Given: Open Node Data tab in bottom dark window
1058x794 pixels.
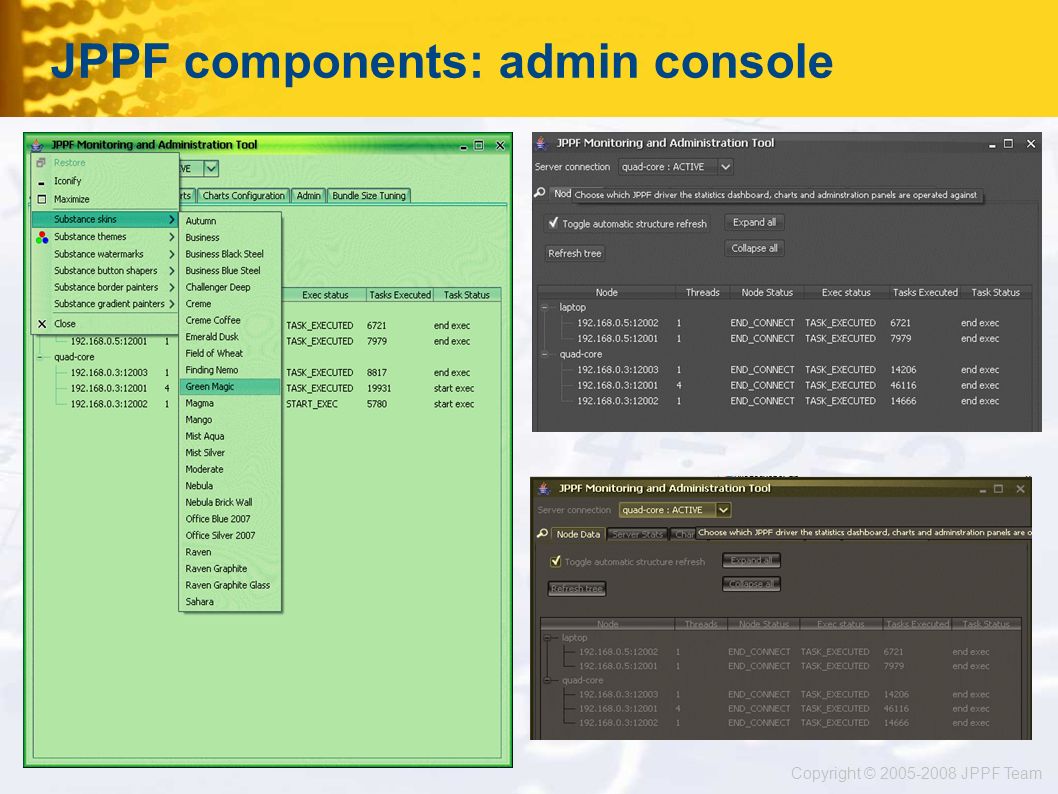Looking at the screenshot, I should pyautogui.click(x=578, y=534).
